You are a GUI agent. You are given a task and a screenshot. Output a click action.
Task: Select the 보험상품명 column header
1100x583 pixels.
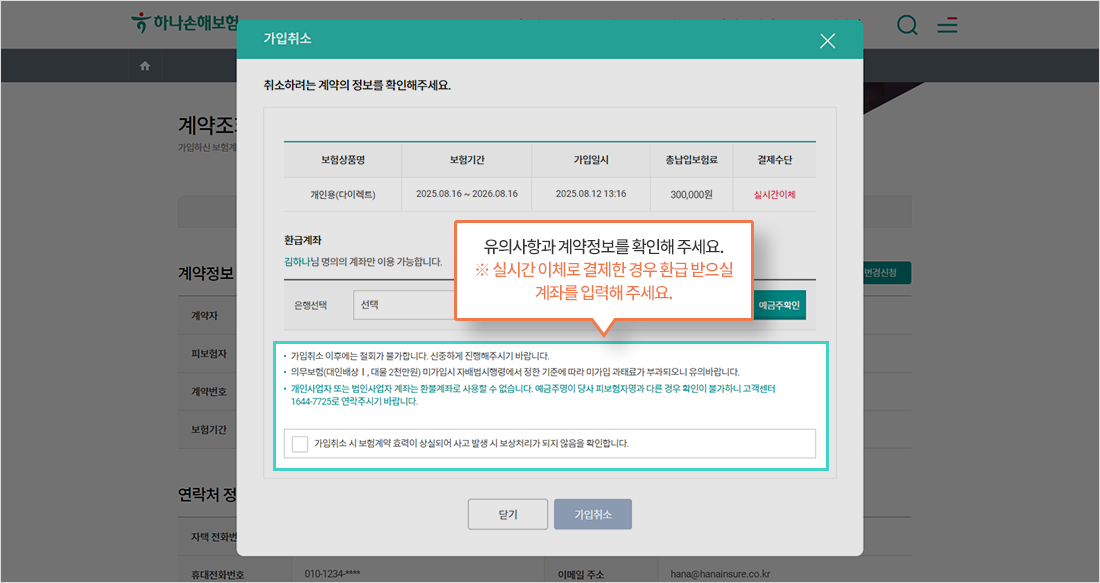[342, 160]
